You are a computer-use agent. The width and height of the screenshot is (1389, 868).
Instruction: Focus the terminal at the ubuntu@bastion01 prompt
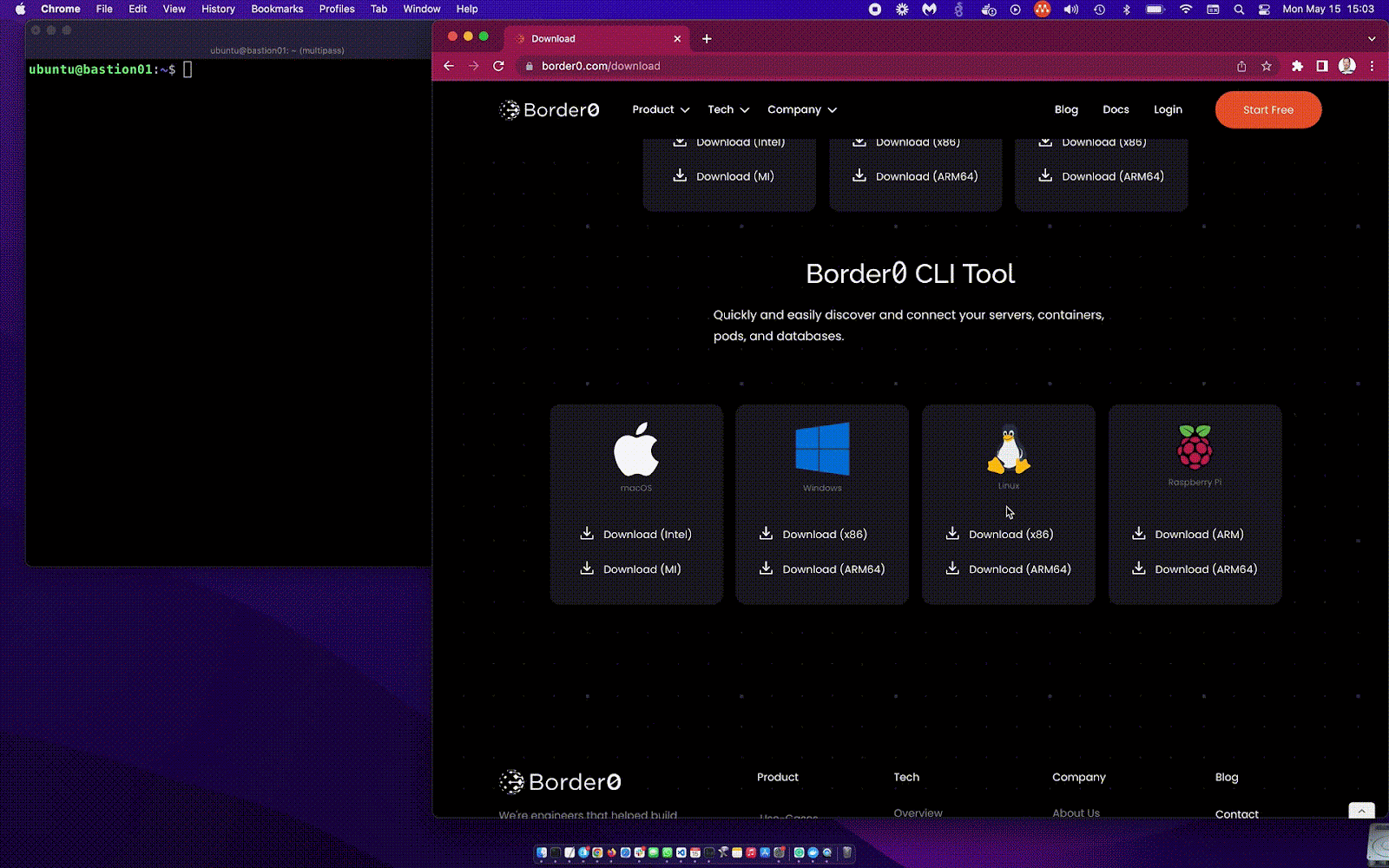tap(228, 312)
